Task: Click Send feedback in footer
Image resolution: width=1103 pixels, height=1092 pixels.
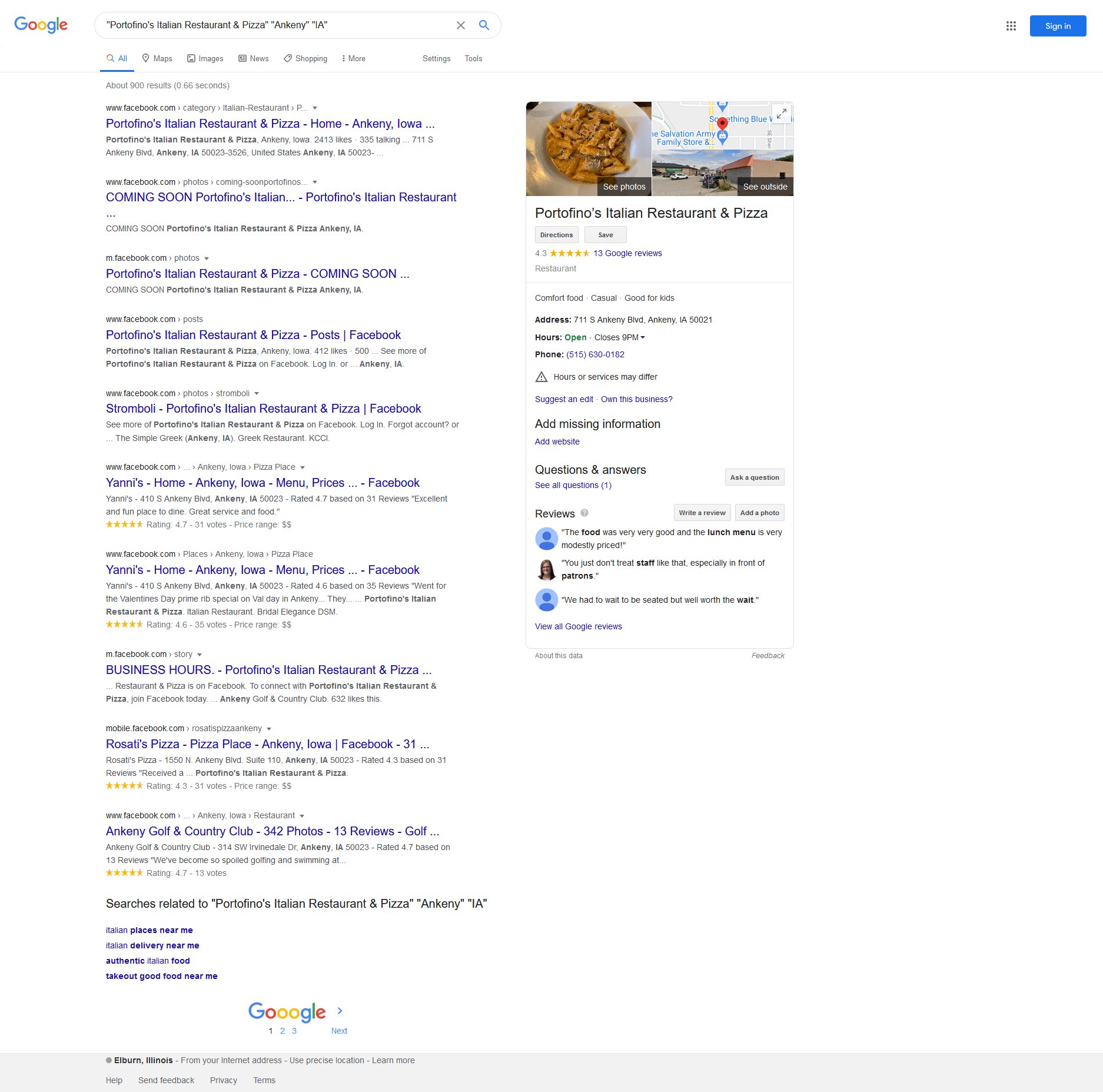Action: [x=166, y=1080]
